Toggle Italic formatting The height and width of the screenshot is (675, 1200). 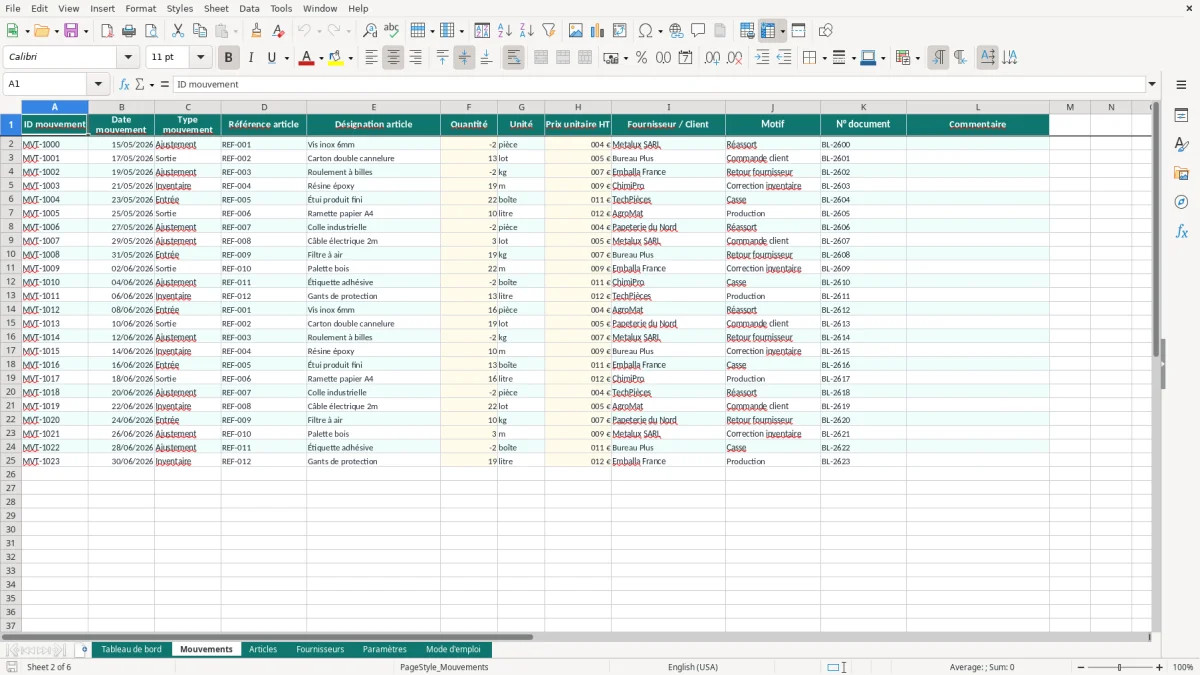250,58
